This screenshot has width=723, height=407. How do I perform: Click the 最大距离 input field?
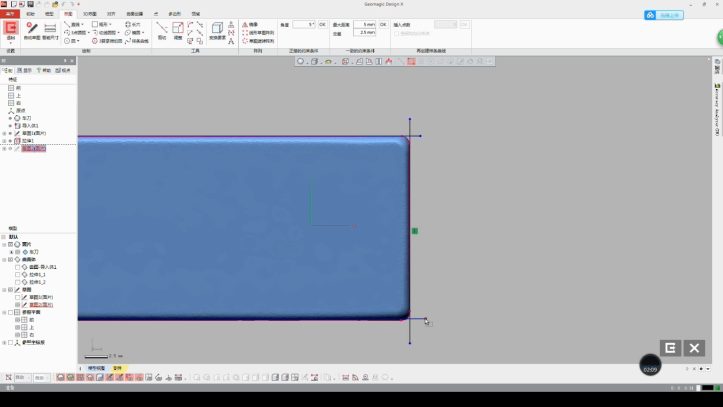364,24
